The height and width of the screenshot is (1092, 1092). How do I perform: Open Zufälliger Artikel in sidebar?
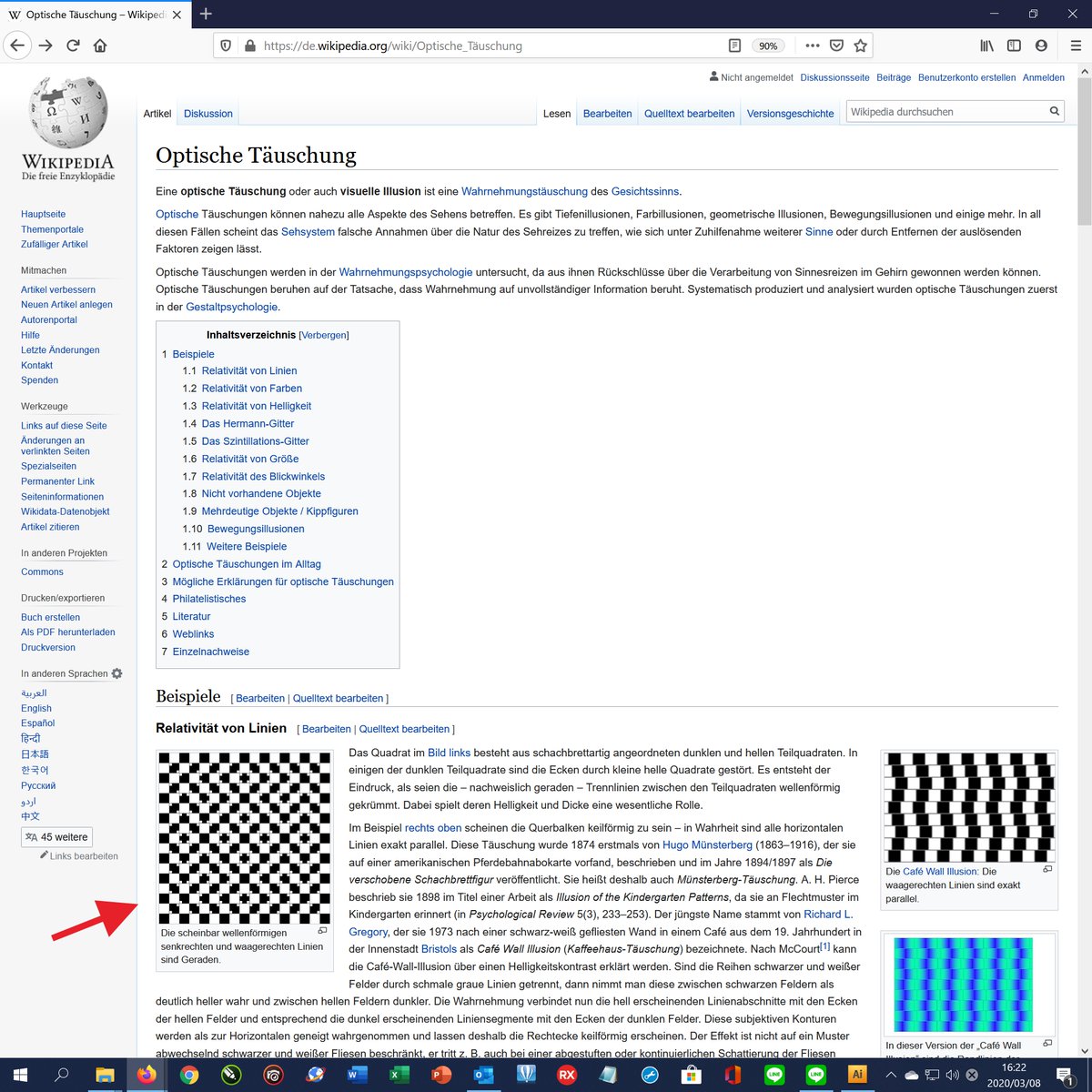(x=55, y=244)
